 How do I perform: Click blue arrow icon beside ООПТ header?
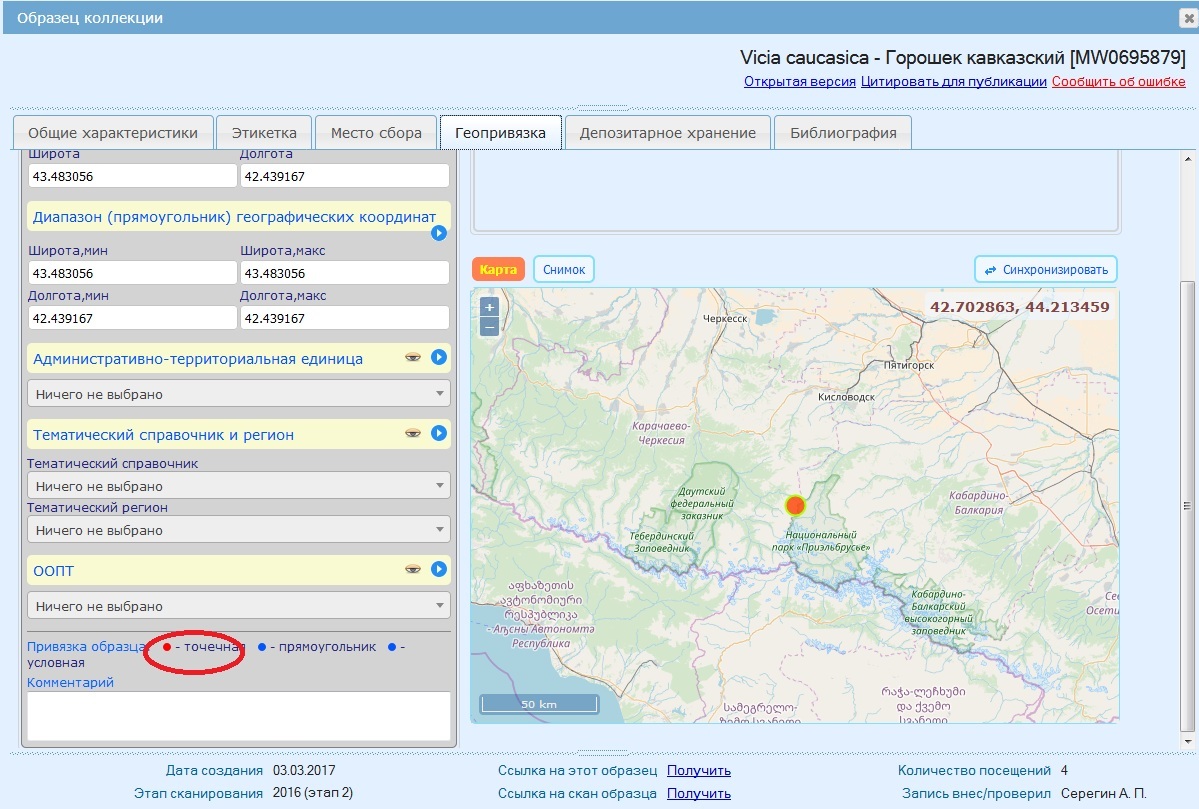(438, 570)
